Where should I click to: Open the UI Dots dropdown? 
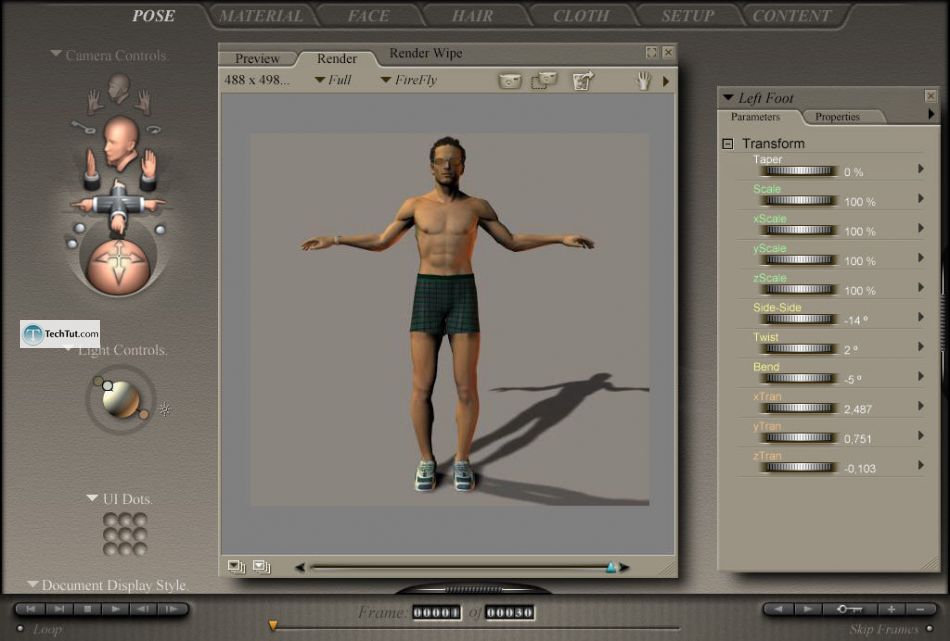92,499
